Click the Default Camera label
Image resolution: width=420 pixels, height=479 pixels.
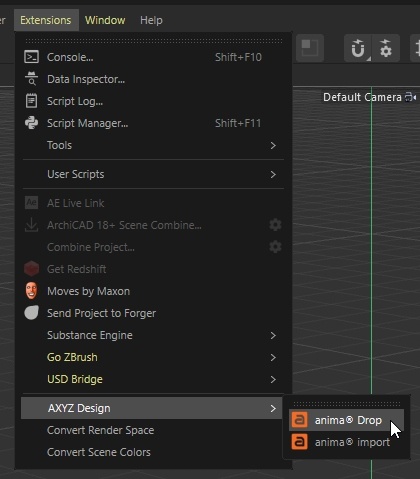[362, 97]
